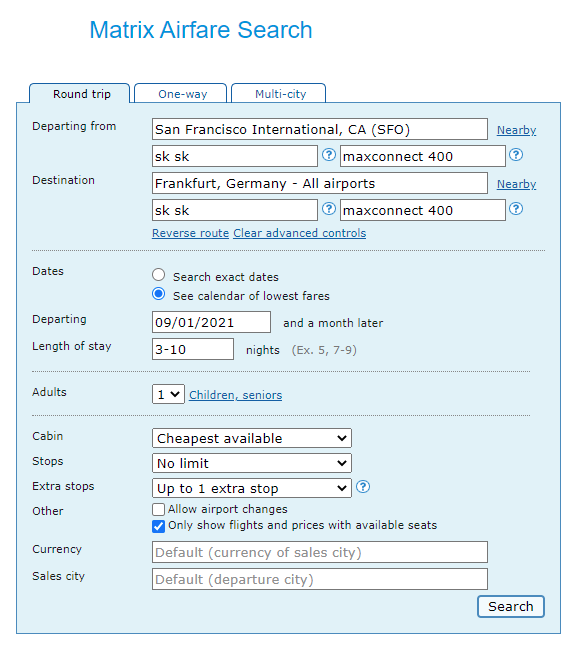The height and width of the screenshot is (653, 571).
Task: Open help icon beside departure maxconnect field
Action: (516, 155)
